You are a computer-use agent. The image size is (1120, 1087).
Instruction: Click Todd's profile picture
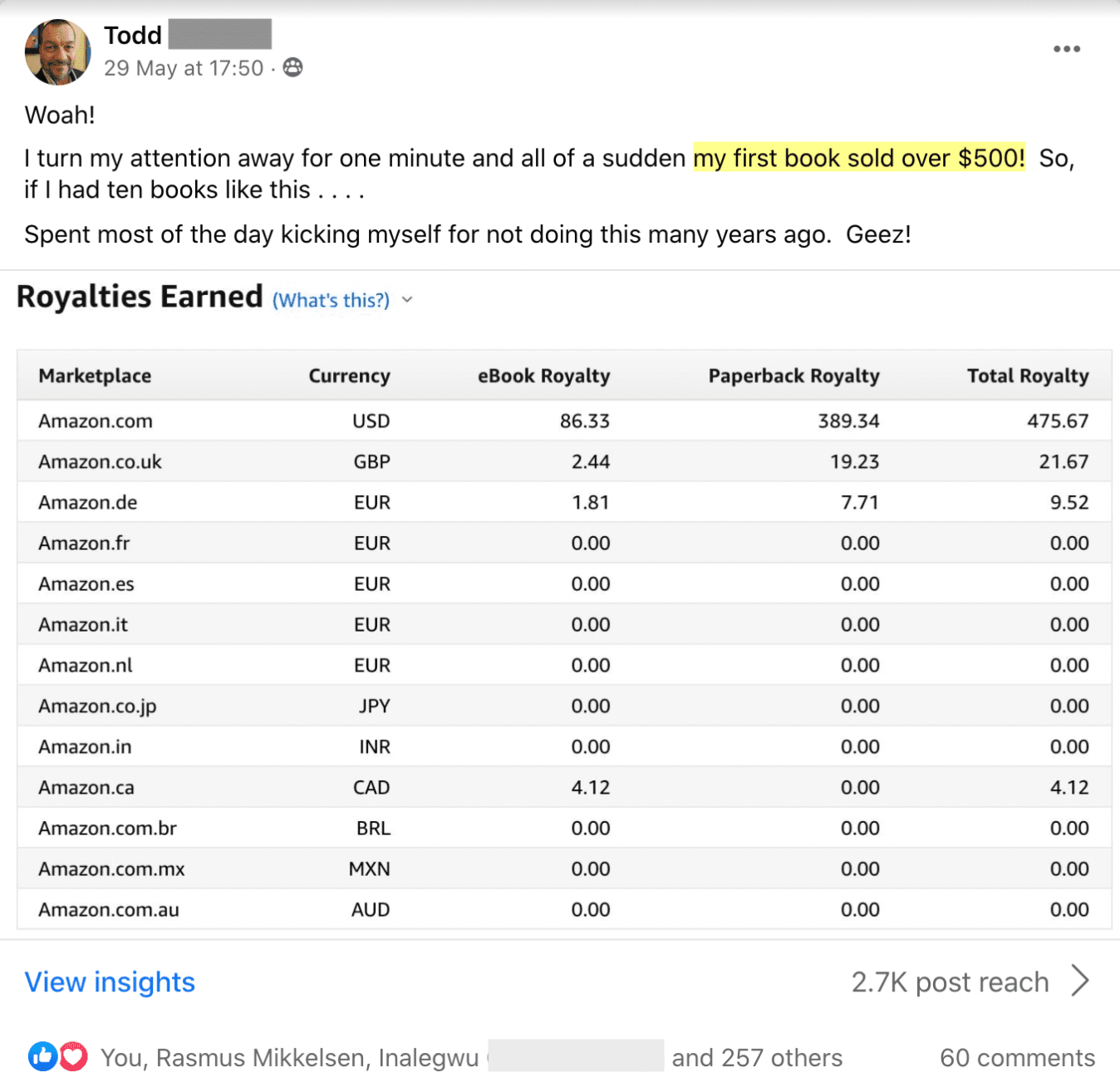pyautogui.click(x=58, y=52)
